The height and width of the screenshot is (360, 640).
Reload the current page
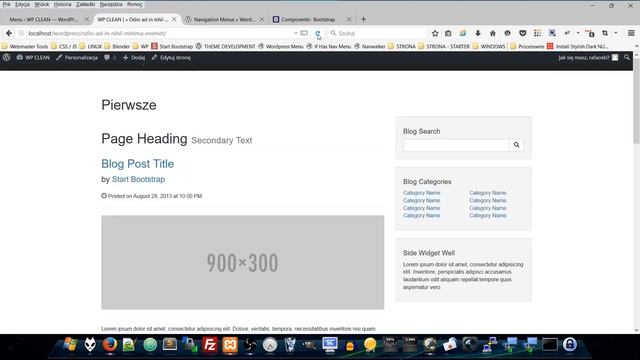[318, 34]
